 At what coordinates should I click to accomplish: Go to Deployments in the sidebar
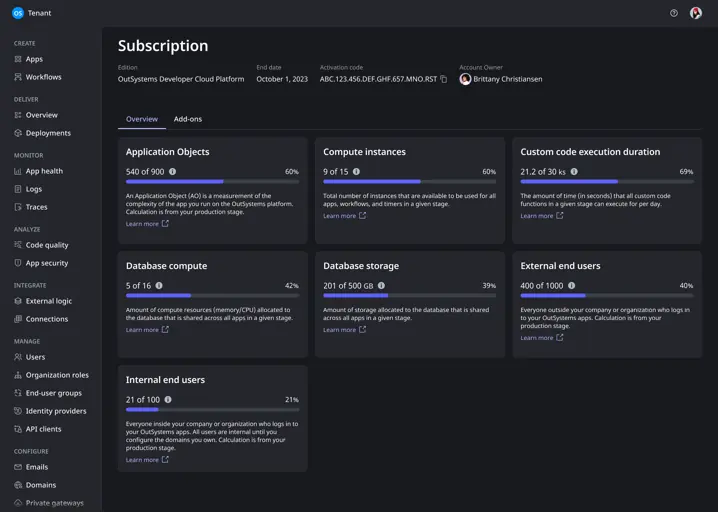click(48, 133)
